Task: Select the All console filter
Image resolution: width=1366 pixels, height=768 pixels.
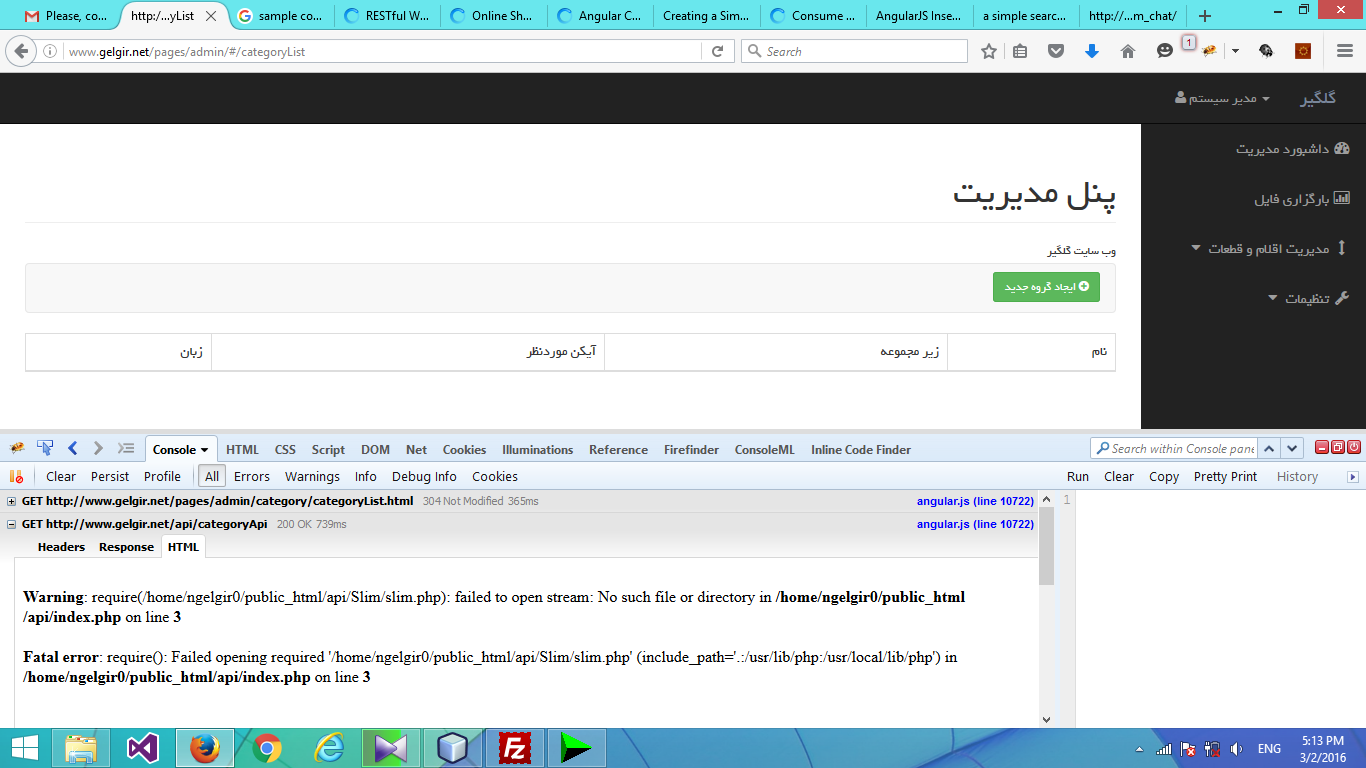Action: [212, 477]
